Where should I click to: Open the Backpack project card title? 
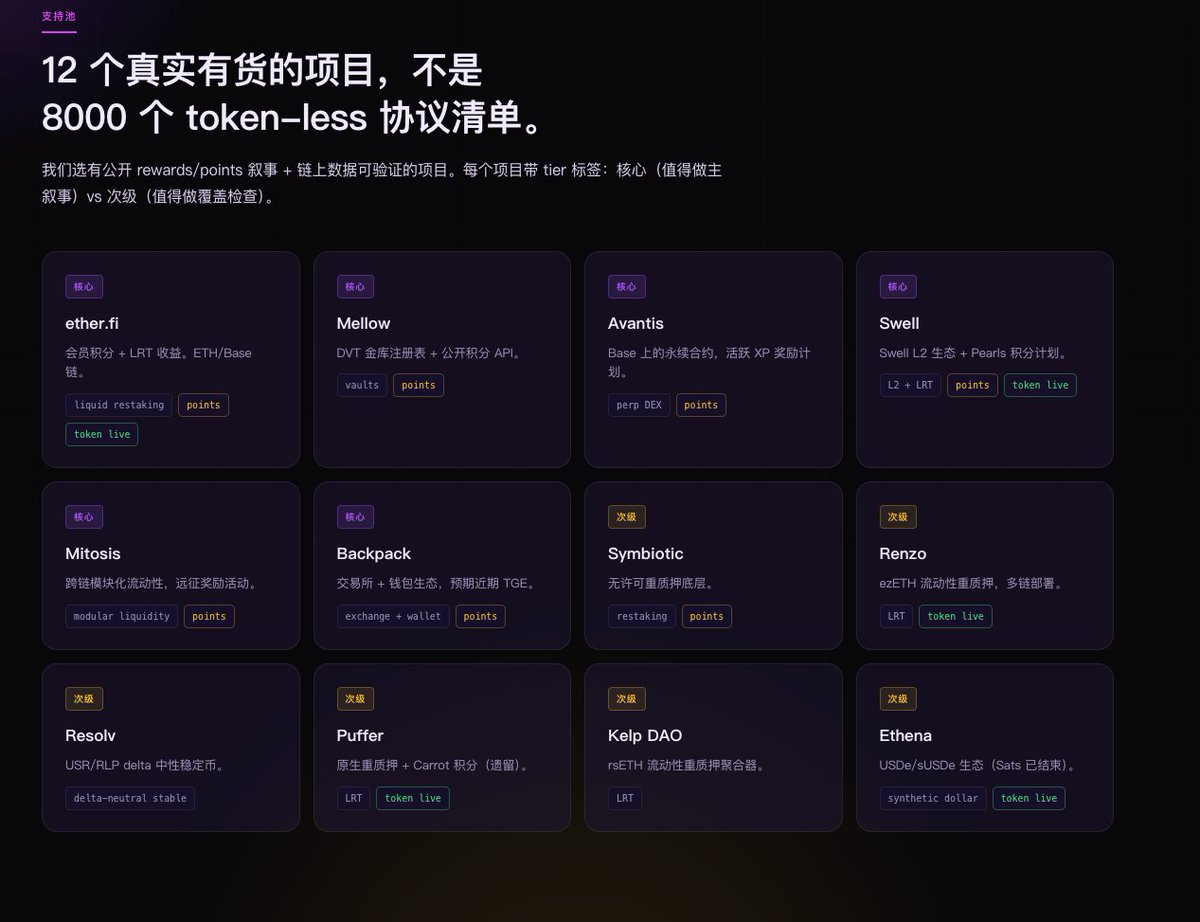(x=374, y=553)
